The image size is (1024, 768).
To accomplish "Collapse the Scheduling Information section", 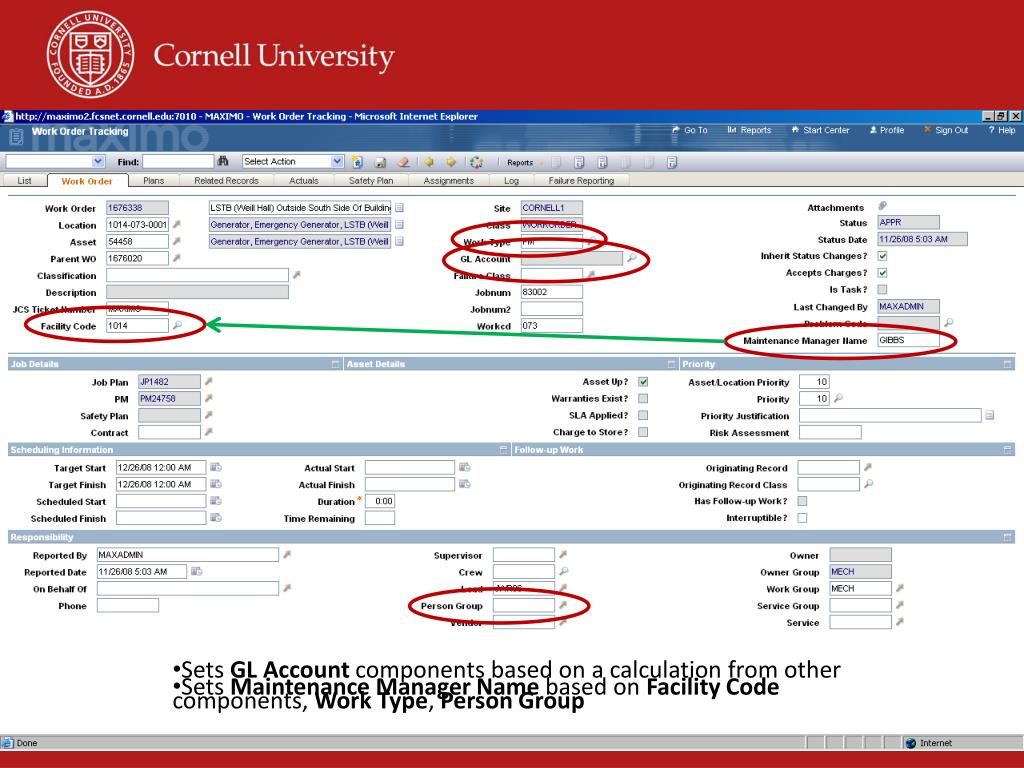I will click(x=504, y=449).
